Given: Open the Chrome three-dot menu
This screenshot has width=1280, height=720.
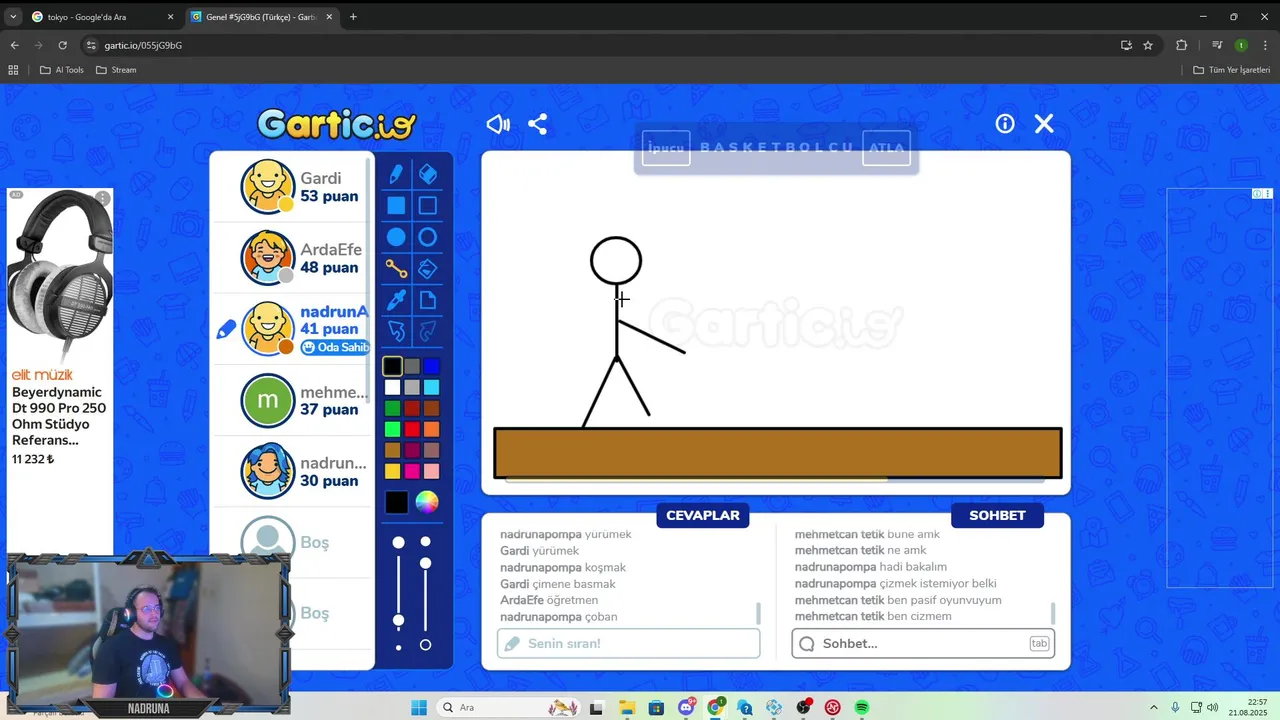Looking at the screenshot, I should 1266,45.
